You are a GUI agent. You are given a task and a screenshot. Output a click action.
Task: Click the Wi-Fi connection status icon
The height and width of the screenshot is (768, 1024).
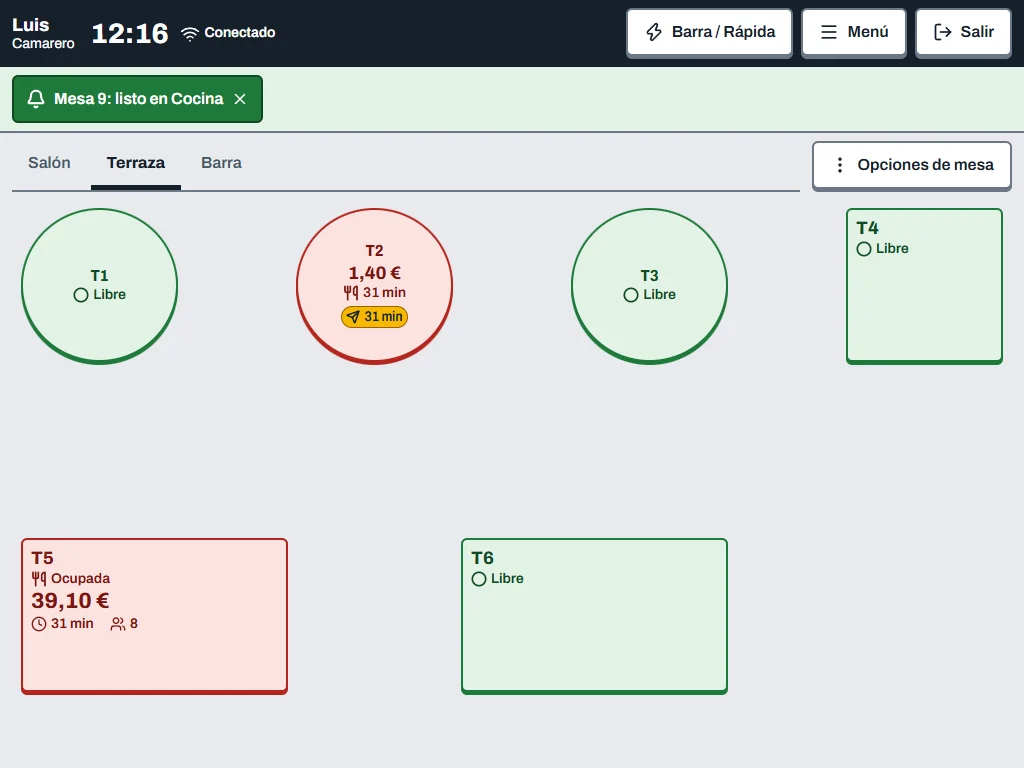pyautogui.click(x=189, y=33)
